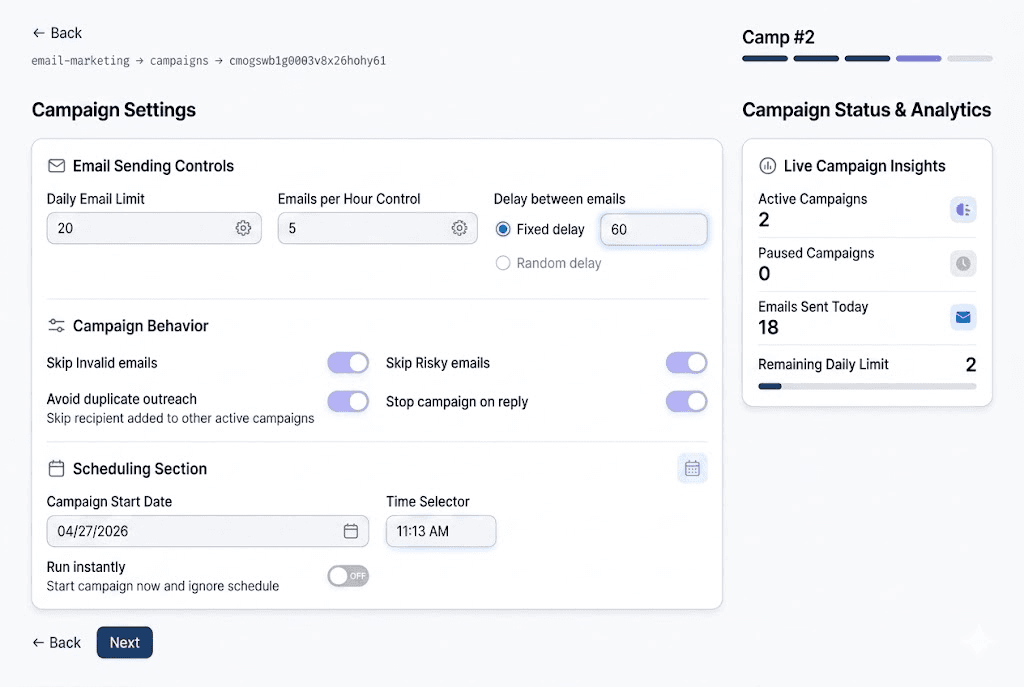Screen dimensions: 1024x687
Task: Click the Active Campaigns pie icon
Action: click(x=963, y=210)
